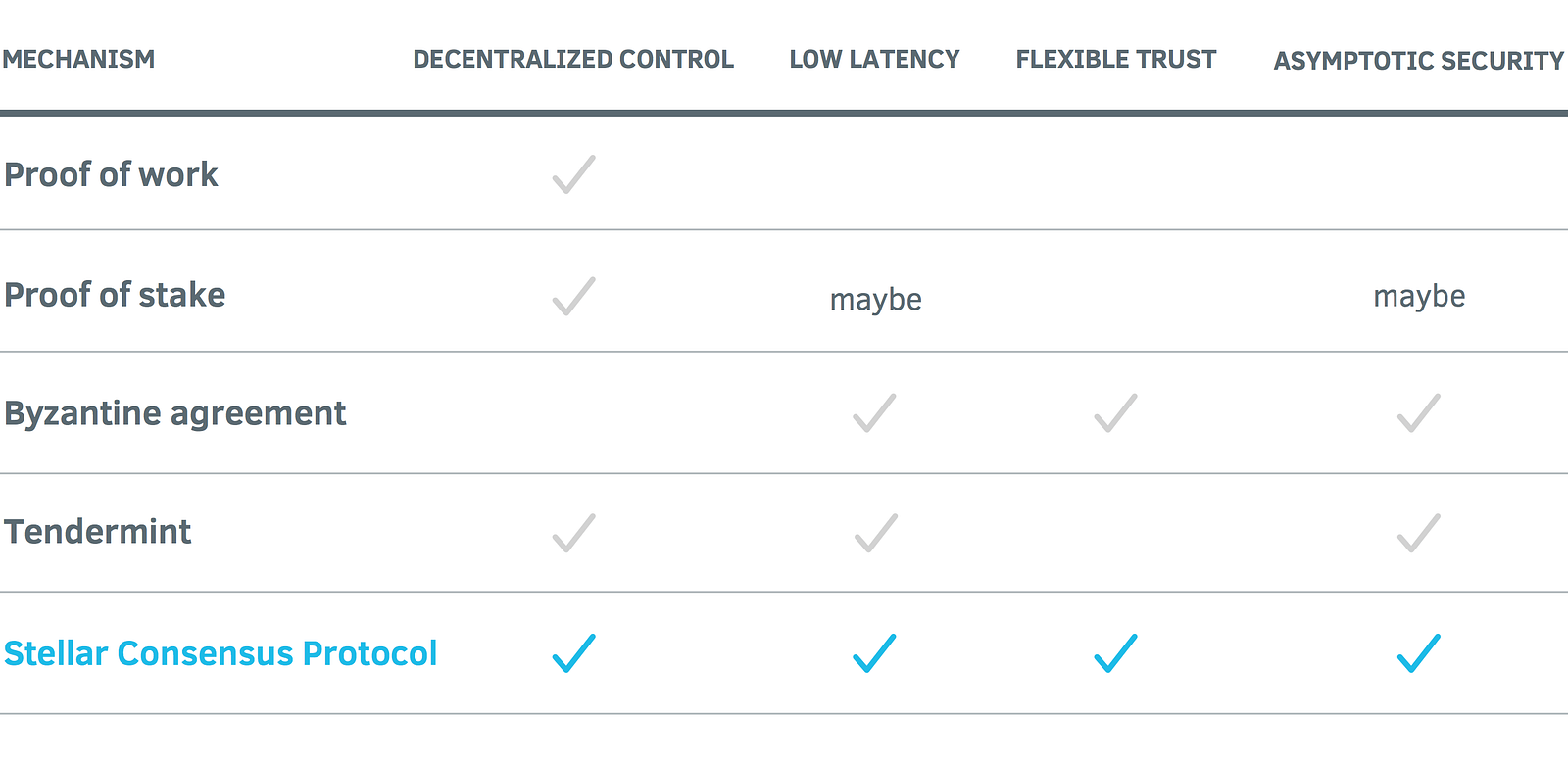This screenshot has height=764, width=1568.
Task: Click Proof of stake decentralized control checkmark
Action: click(573, 296)
